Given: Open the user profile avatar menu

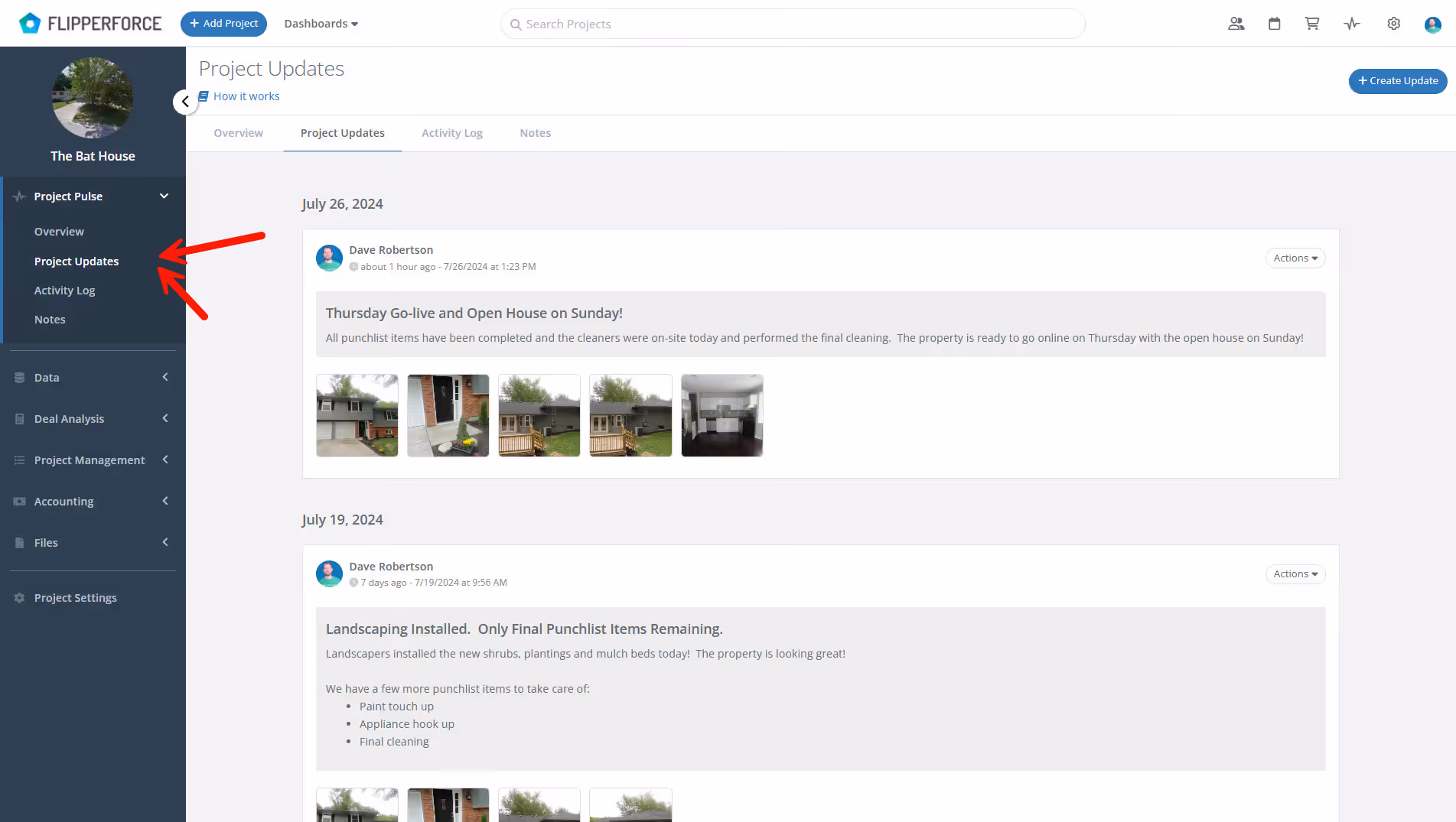Looking at the screenshot, I should [1432, 24].
